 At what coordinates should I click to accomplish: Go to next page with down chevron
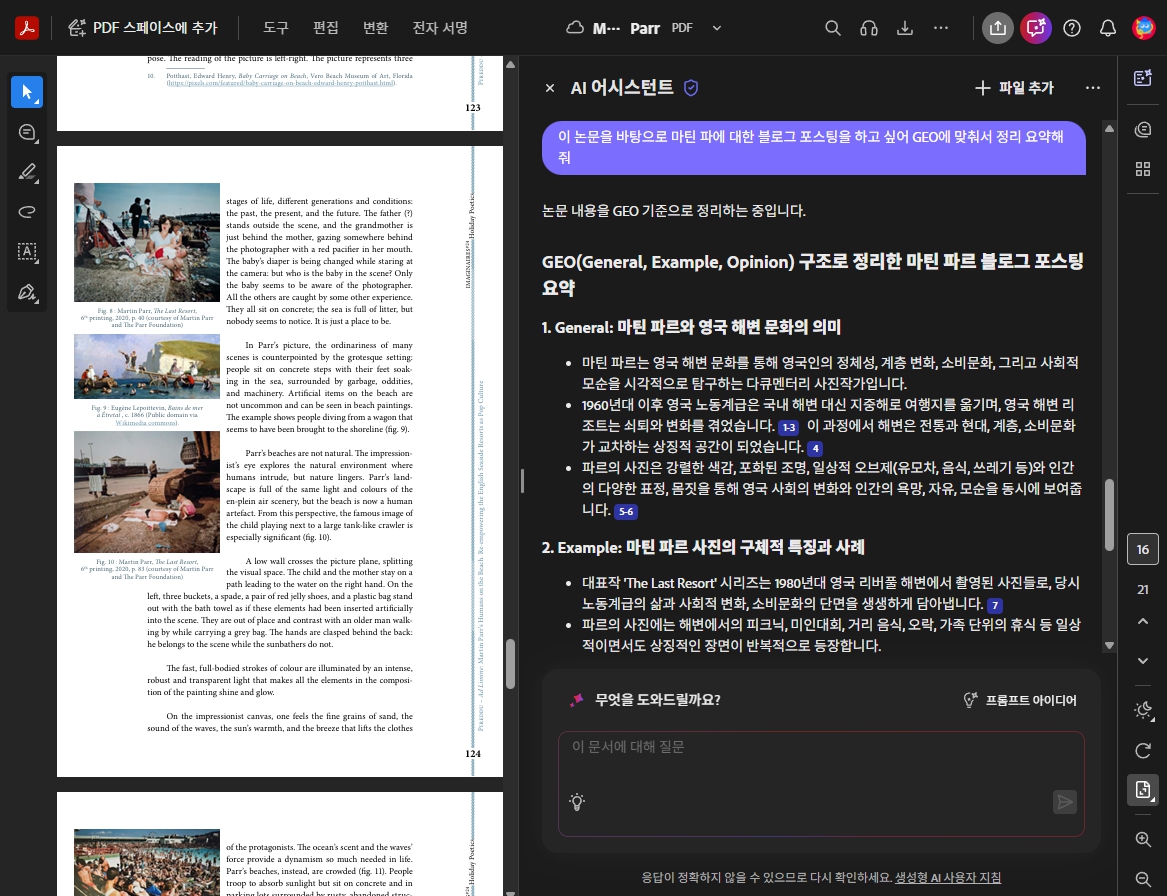pos(1143,661)
